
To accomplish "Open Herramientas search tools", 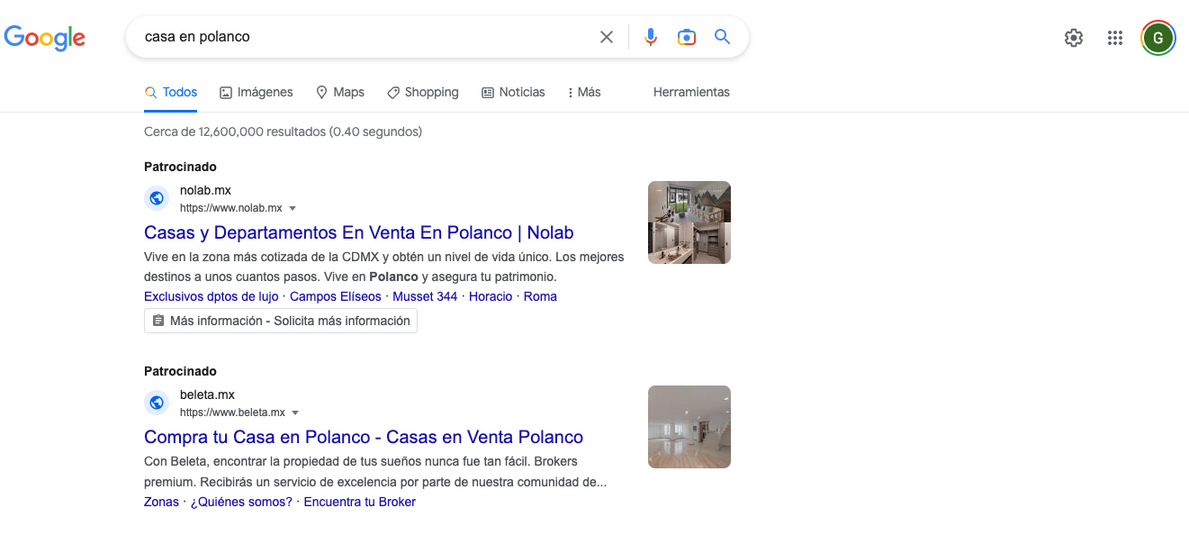I will pyautogui.click(x=692, y=92).
